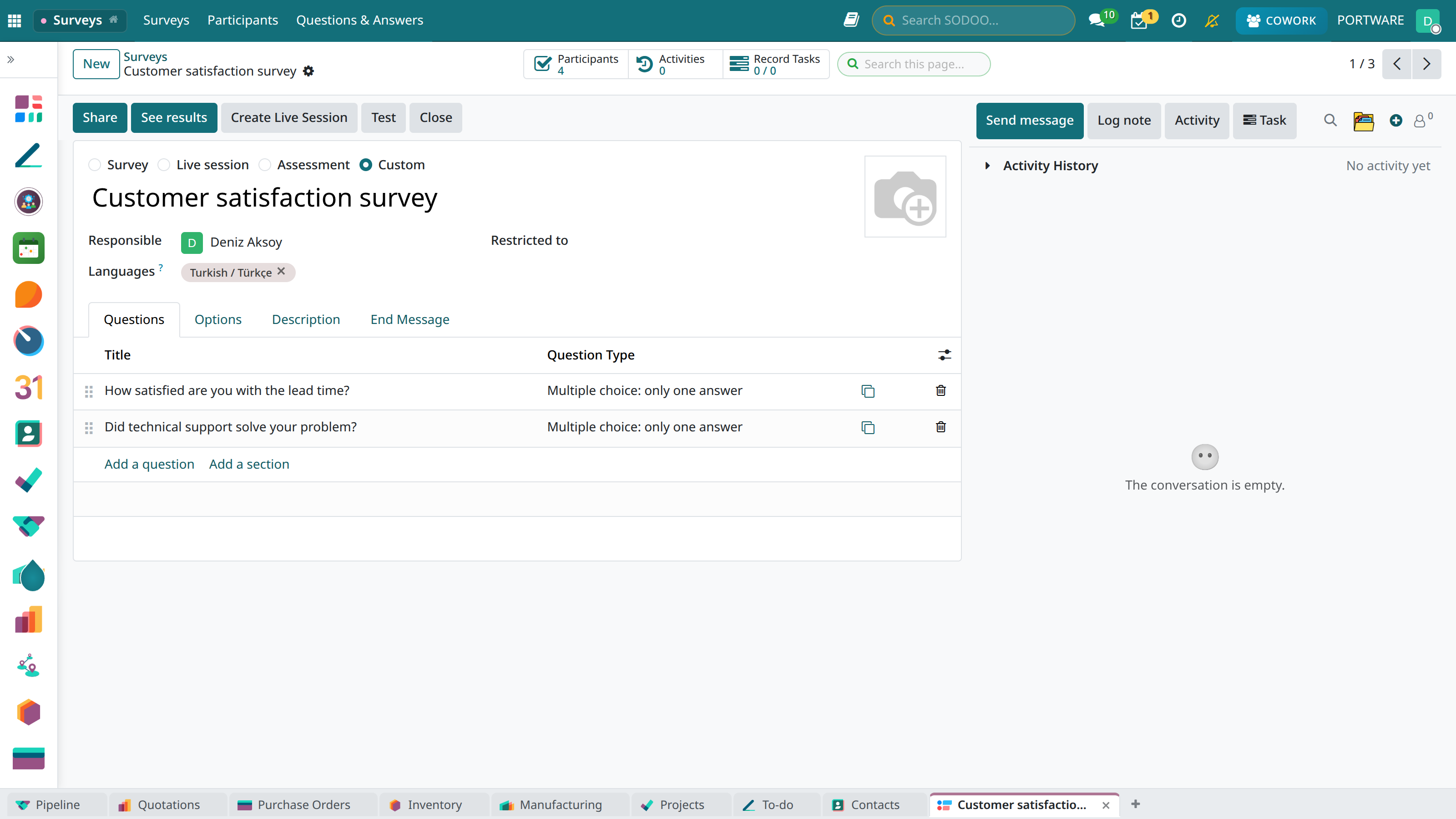Click the See results button

174,117
